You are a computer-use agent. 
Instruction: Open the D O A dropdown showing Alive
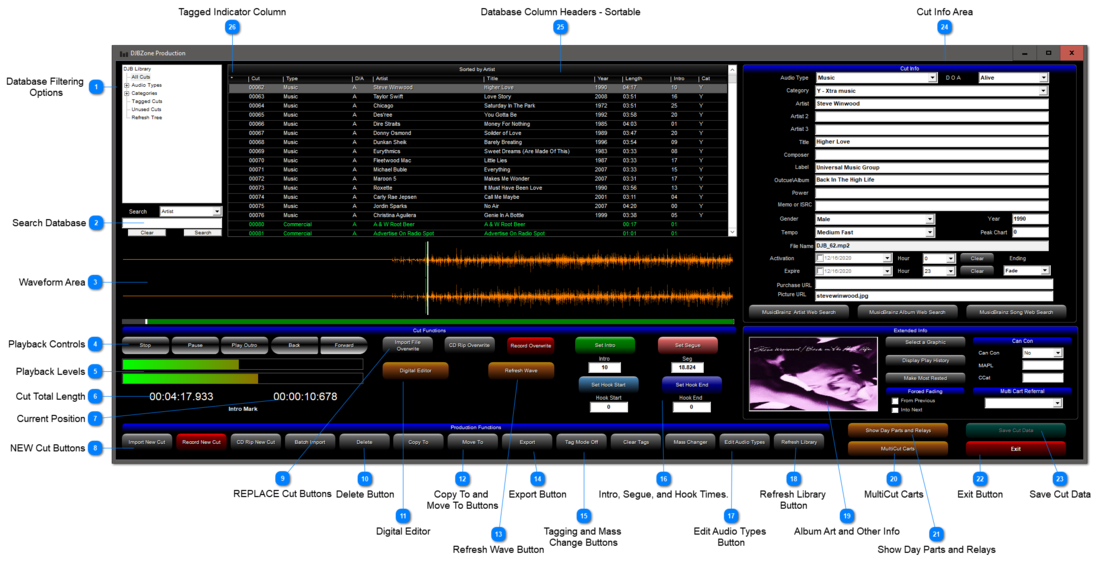pyautogui.click(x=1044, y=78)
